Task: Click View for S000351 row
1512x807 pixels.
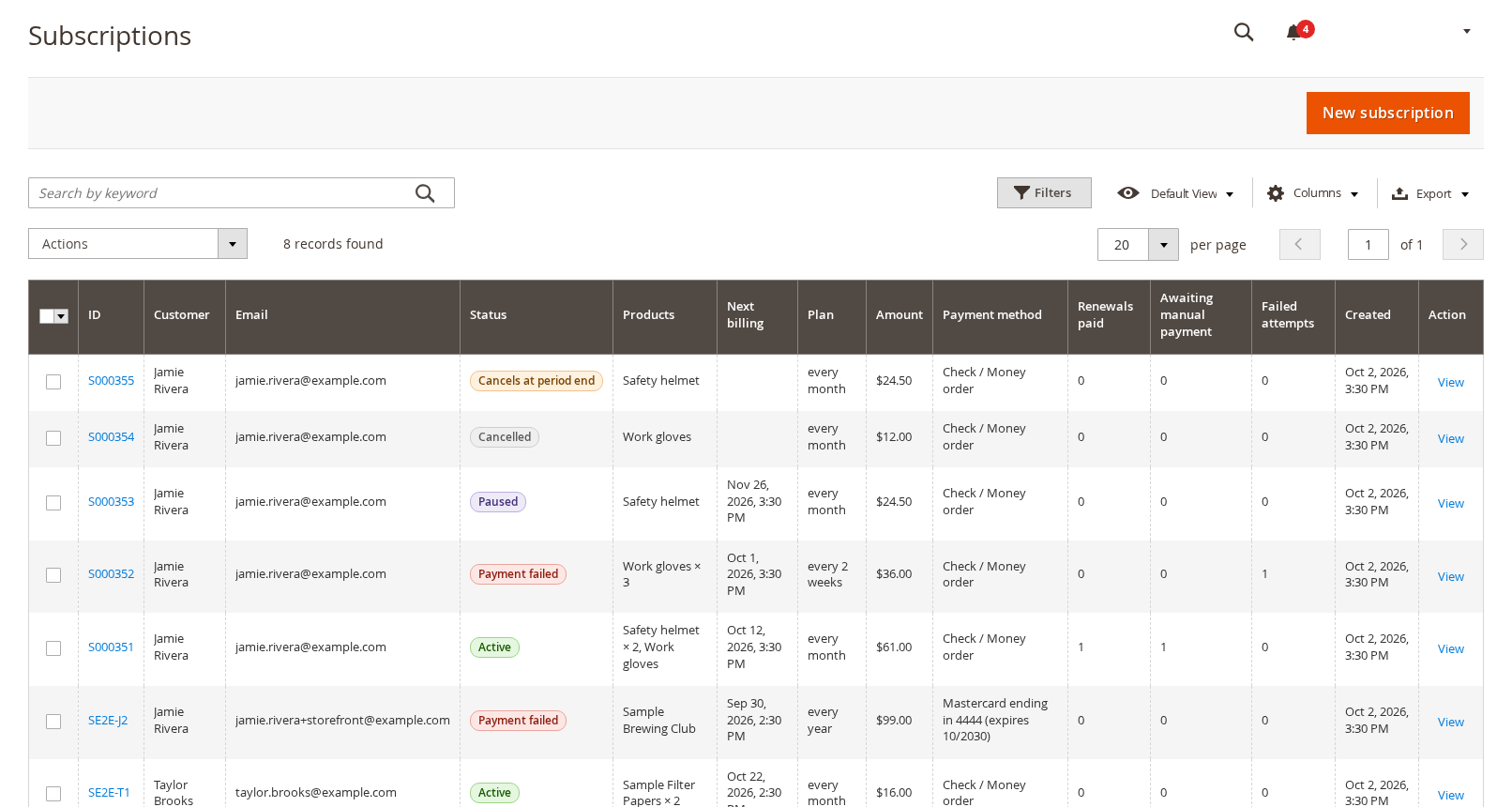Action: 1450,649
